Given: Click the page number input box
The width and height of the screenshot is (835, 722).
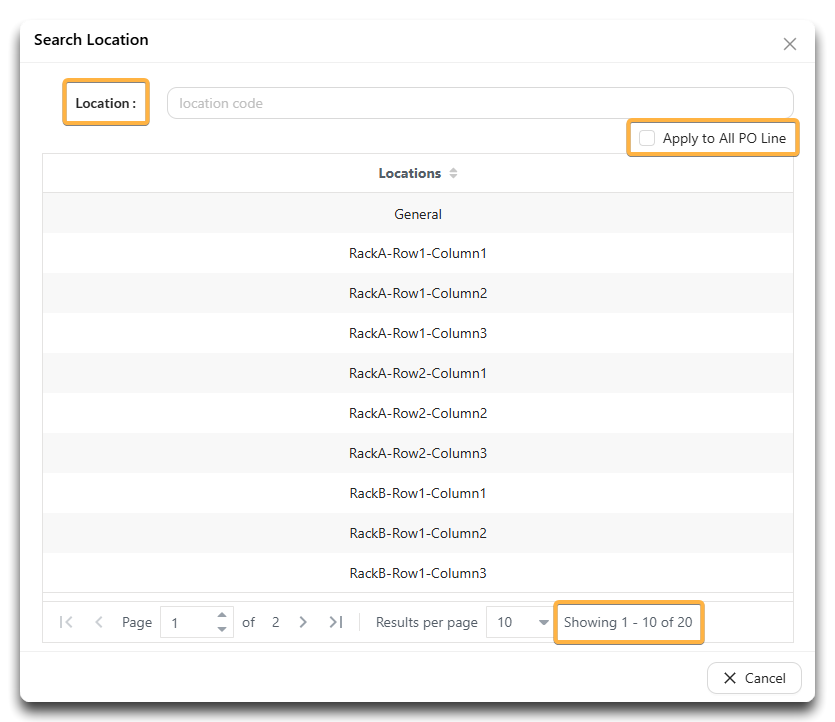Looking at the screenshot, I should point(189,622).
